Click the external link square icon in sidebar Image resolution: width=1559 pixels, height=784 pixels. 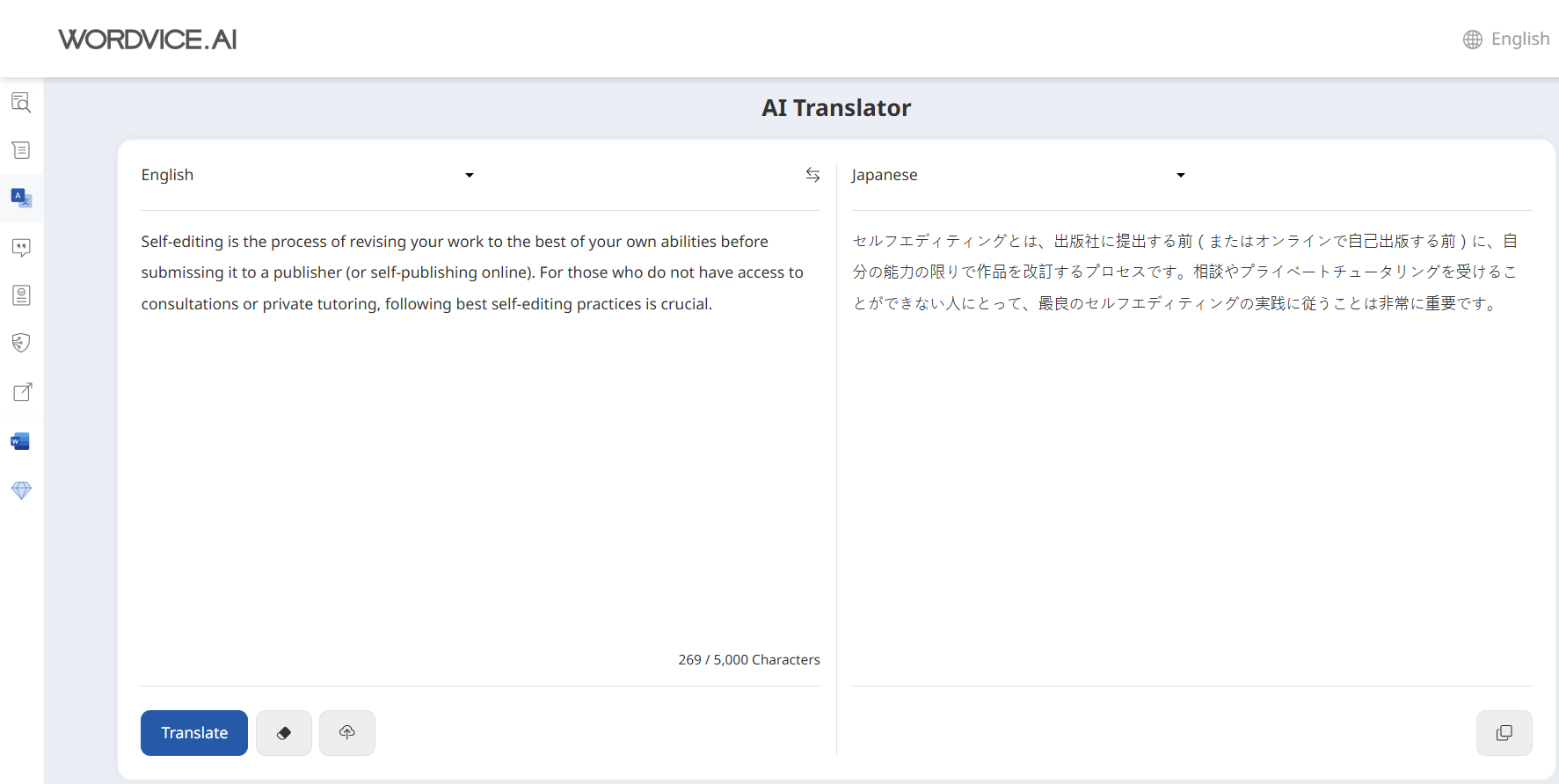21,392
